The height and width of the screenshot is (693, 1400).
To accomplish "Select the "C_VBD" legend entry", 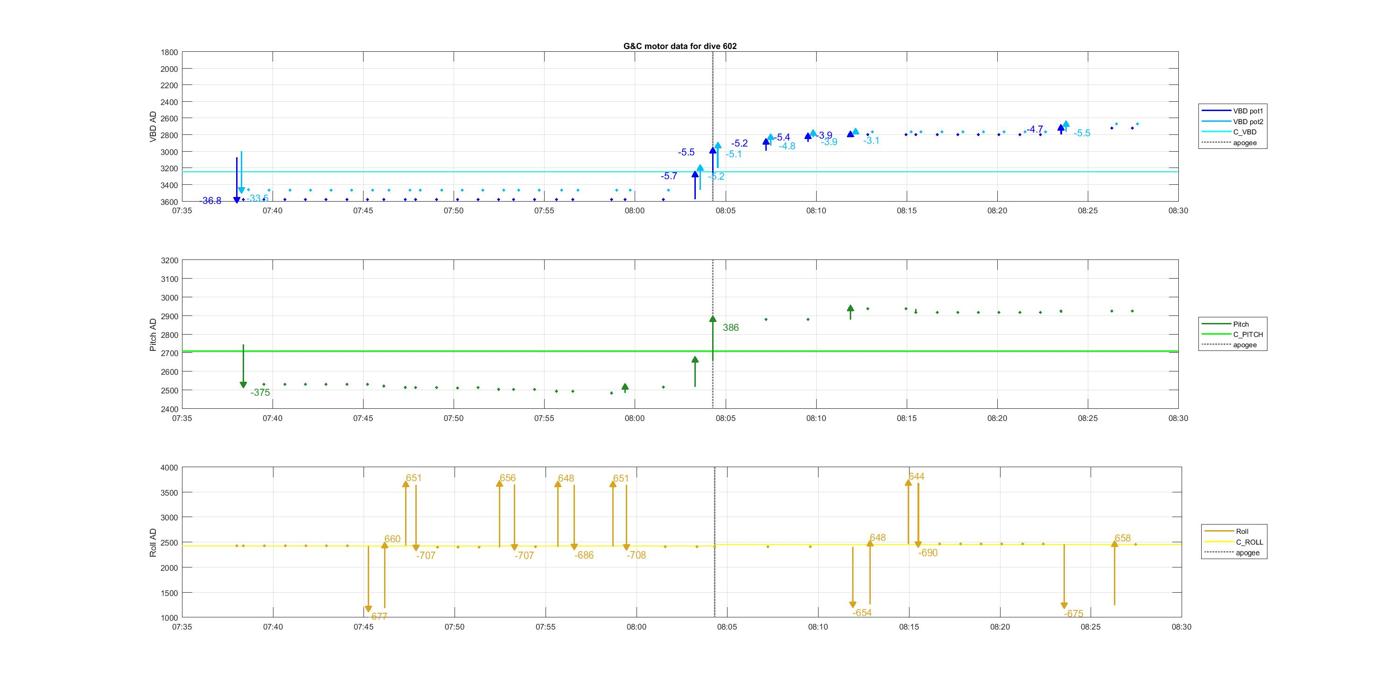I will point(1230,132).
